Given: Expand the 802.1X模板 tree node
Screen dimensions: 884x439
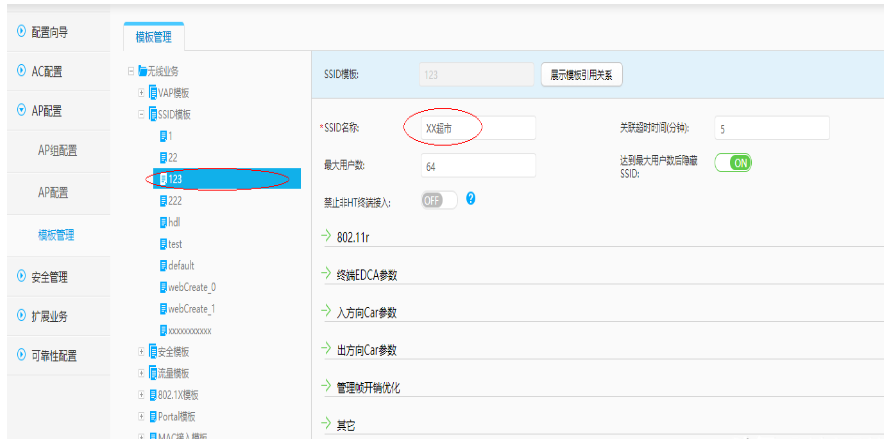Looking at the screenshot, I should coord(141,395).
